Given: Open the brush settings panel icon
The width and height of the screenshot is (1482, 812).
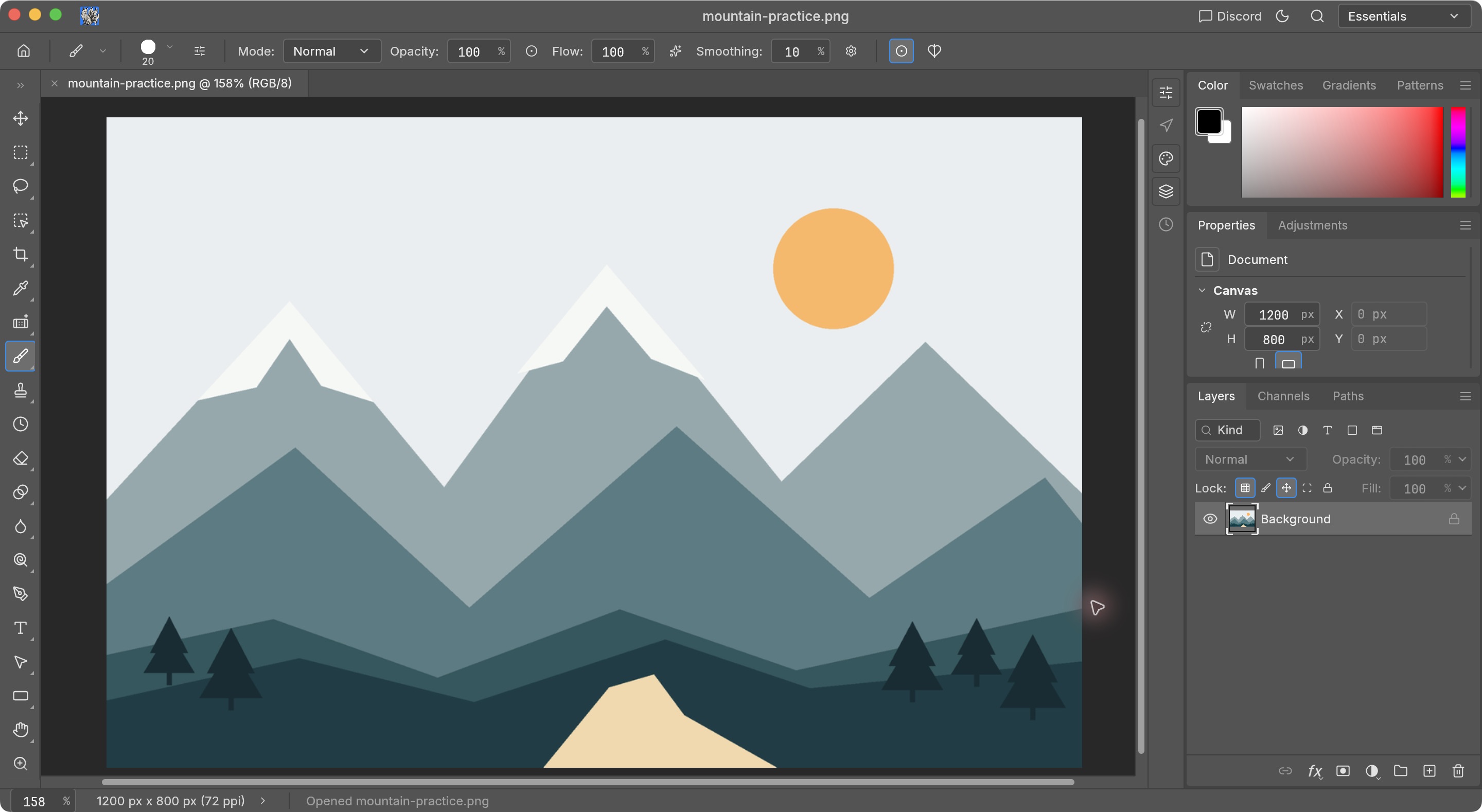Looking at the screenshot, I should pyautogui.click(x=200, y=51).
